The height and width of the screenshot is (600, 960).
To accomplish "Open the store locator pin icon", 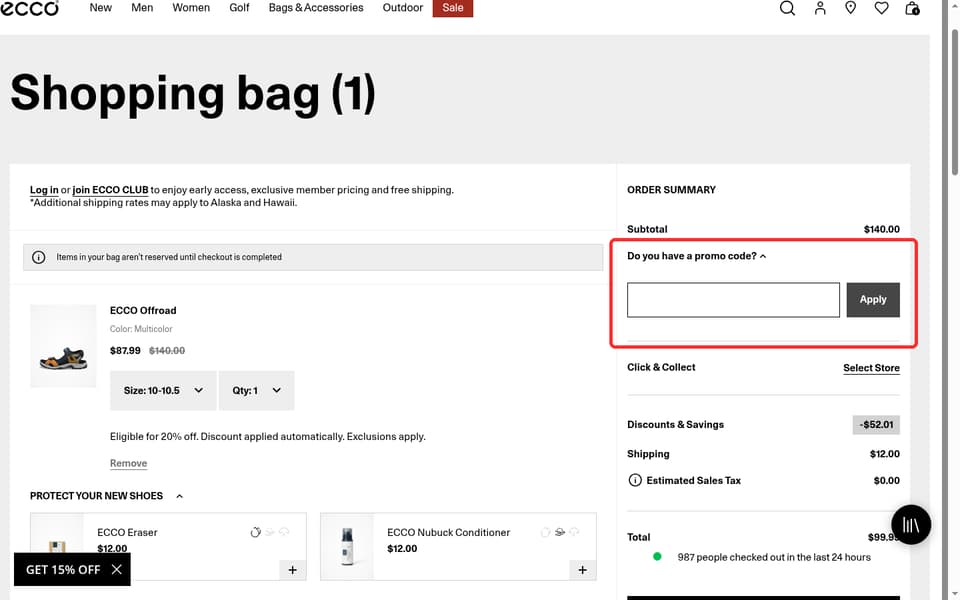I will click(x=850, y=8).
